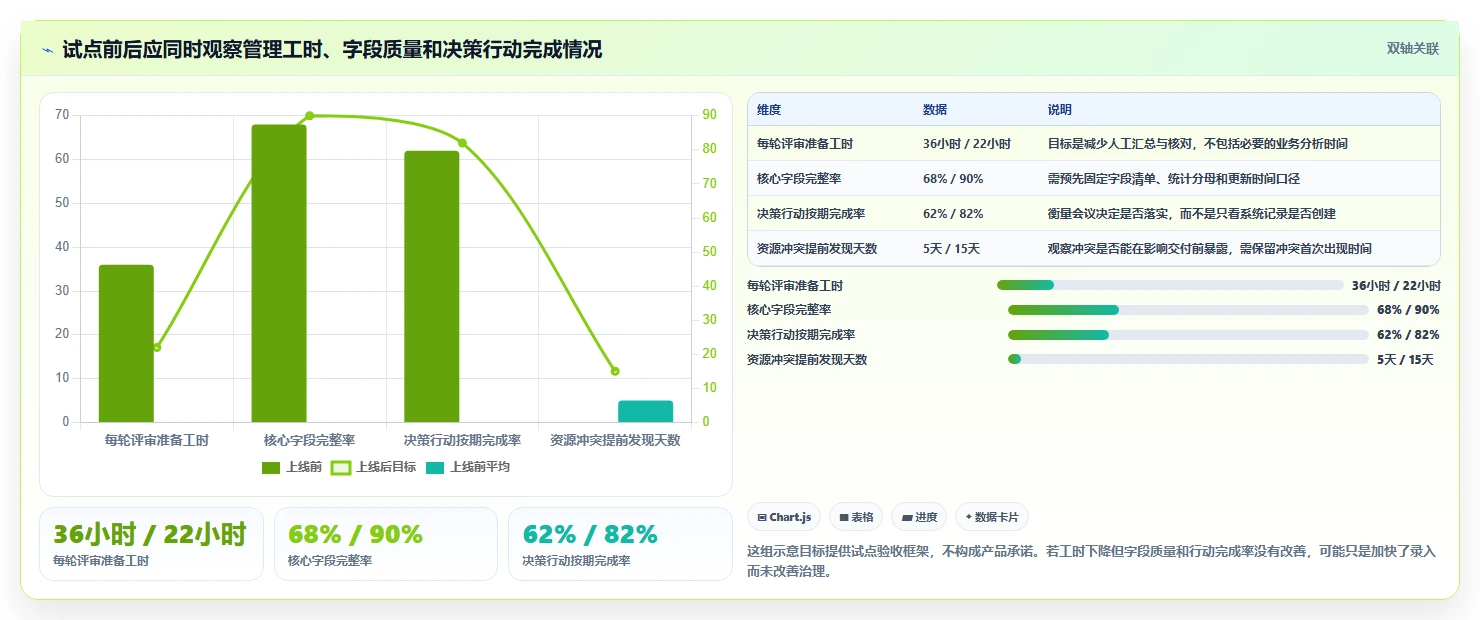Click the 决策行动按期完成率 progress bar

point(1188,335)
